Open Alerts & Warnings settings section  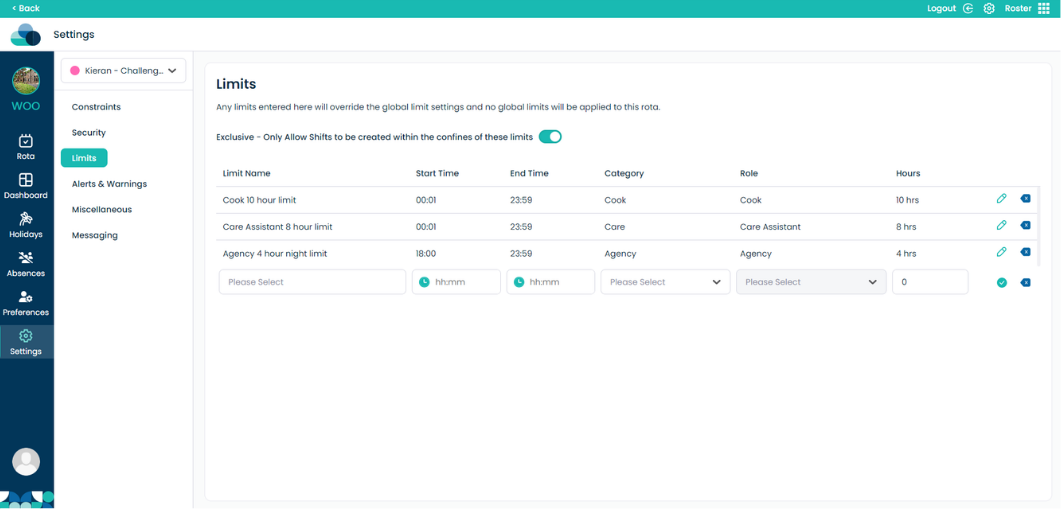[109, 184]
